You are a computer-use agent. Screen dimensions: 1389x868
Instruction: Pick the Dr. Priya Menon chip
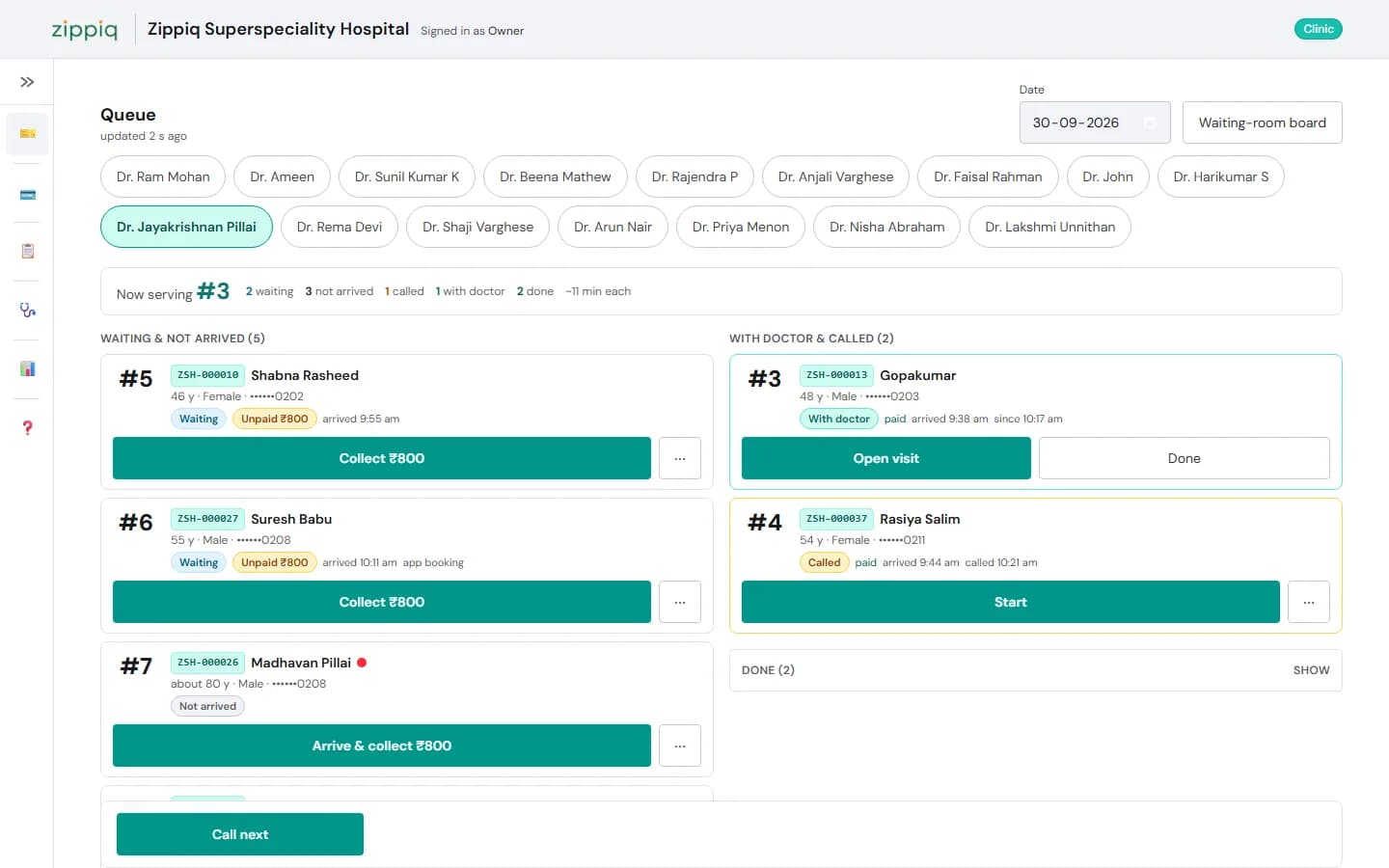coord(741,227)
